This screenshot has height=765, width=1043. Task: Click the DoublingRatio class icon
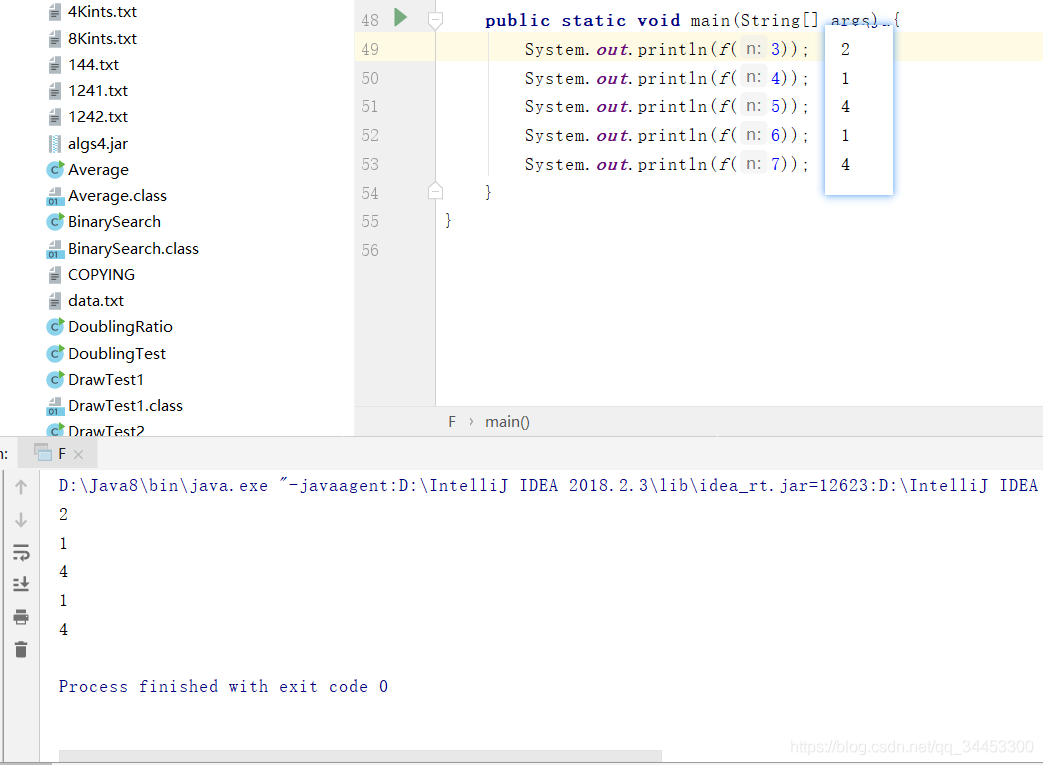coord(55,327)
